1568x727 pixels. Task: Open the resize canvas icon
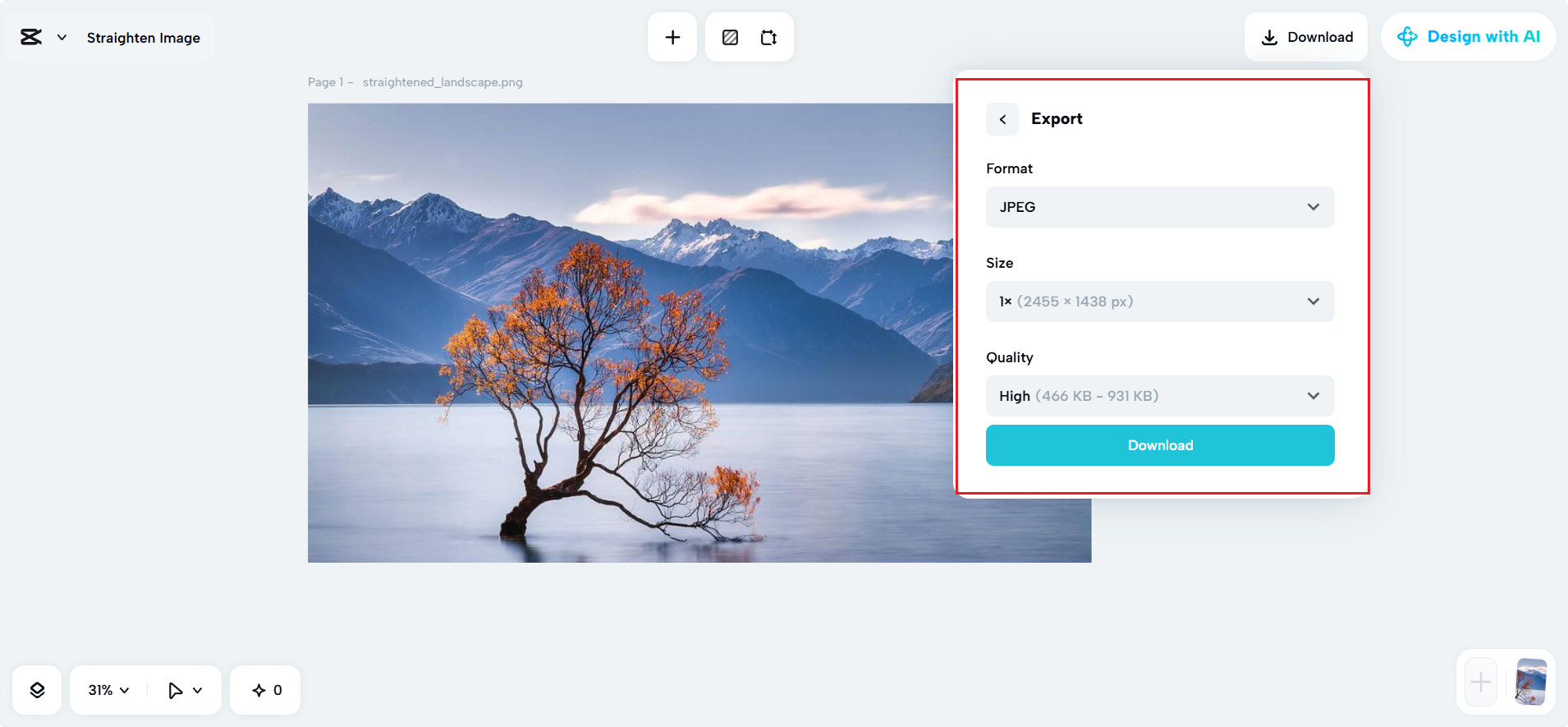click(768, 37)
